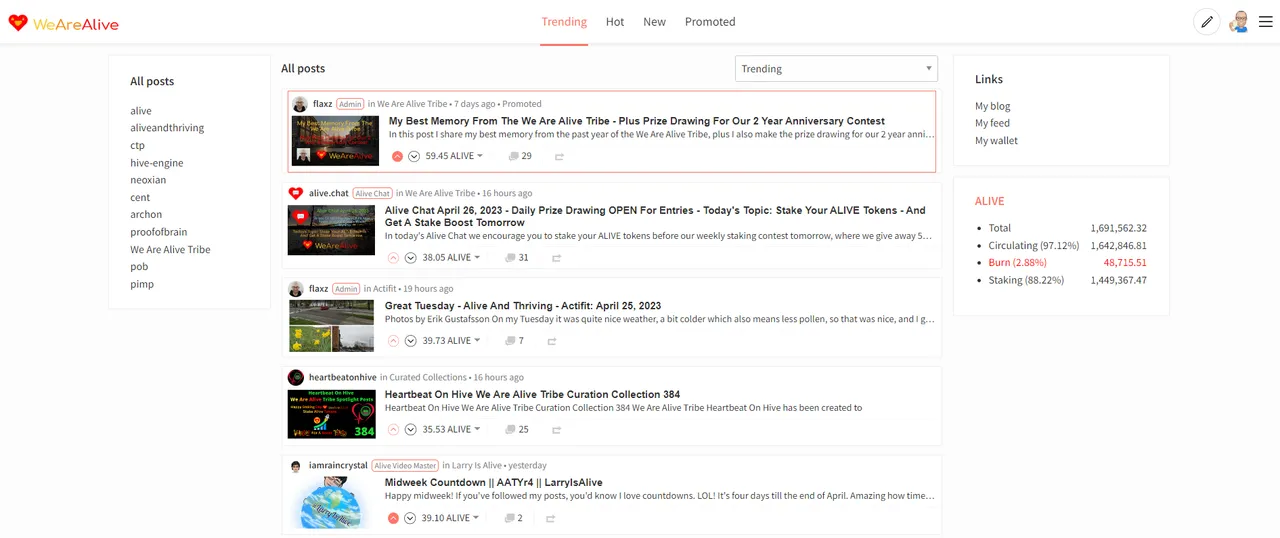Open comments (29) on 'My Best Memory' post
The width and height of the screenshot is (1280, 538).
coord(520,156)
